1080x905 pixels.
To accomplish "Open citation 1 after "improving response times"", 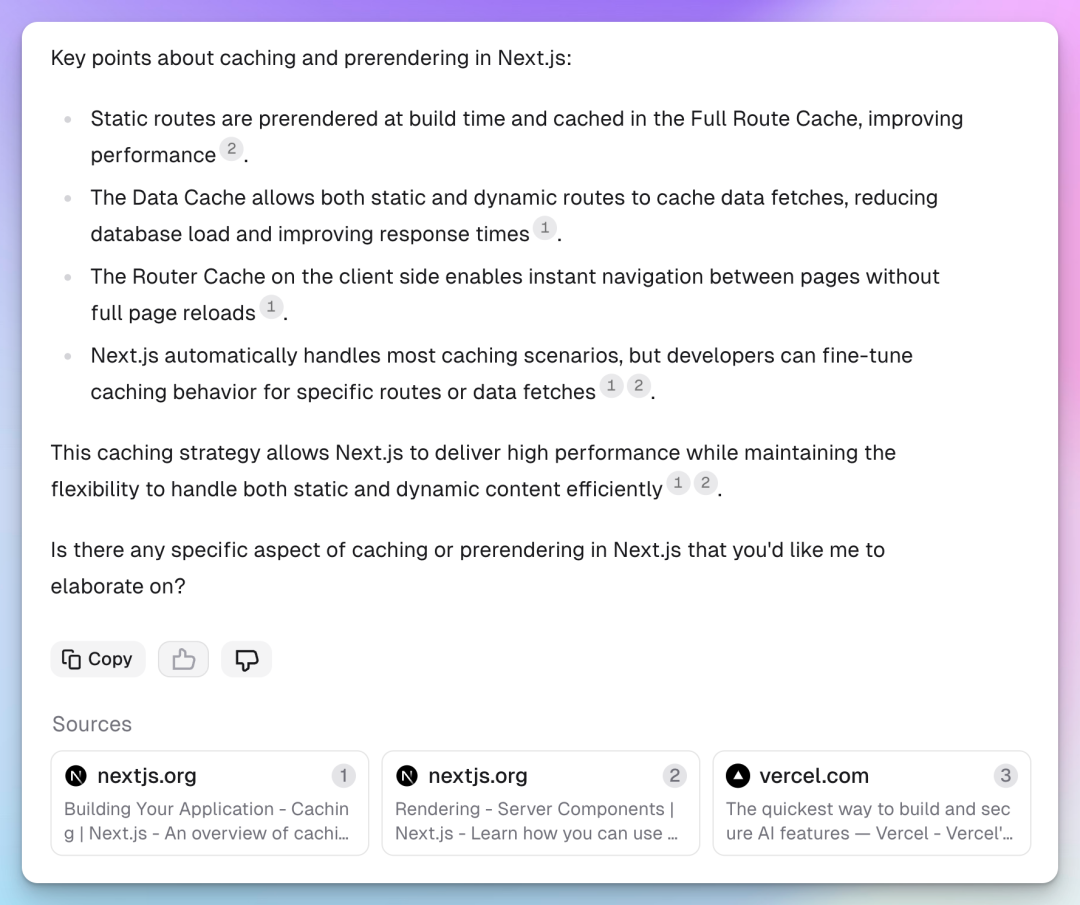I will [x=544, y=229].
